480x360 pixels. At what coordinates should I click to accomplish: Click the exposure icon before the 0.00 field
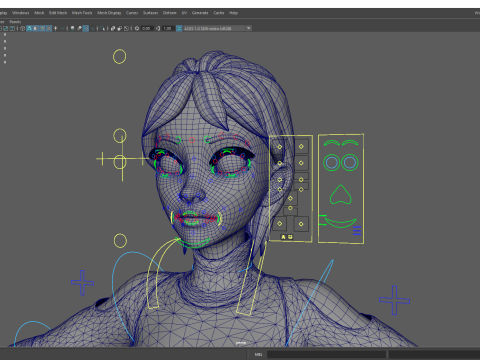137,28
